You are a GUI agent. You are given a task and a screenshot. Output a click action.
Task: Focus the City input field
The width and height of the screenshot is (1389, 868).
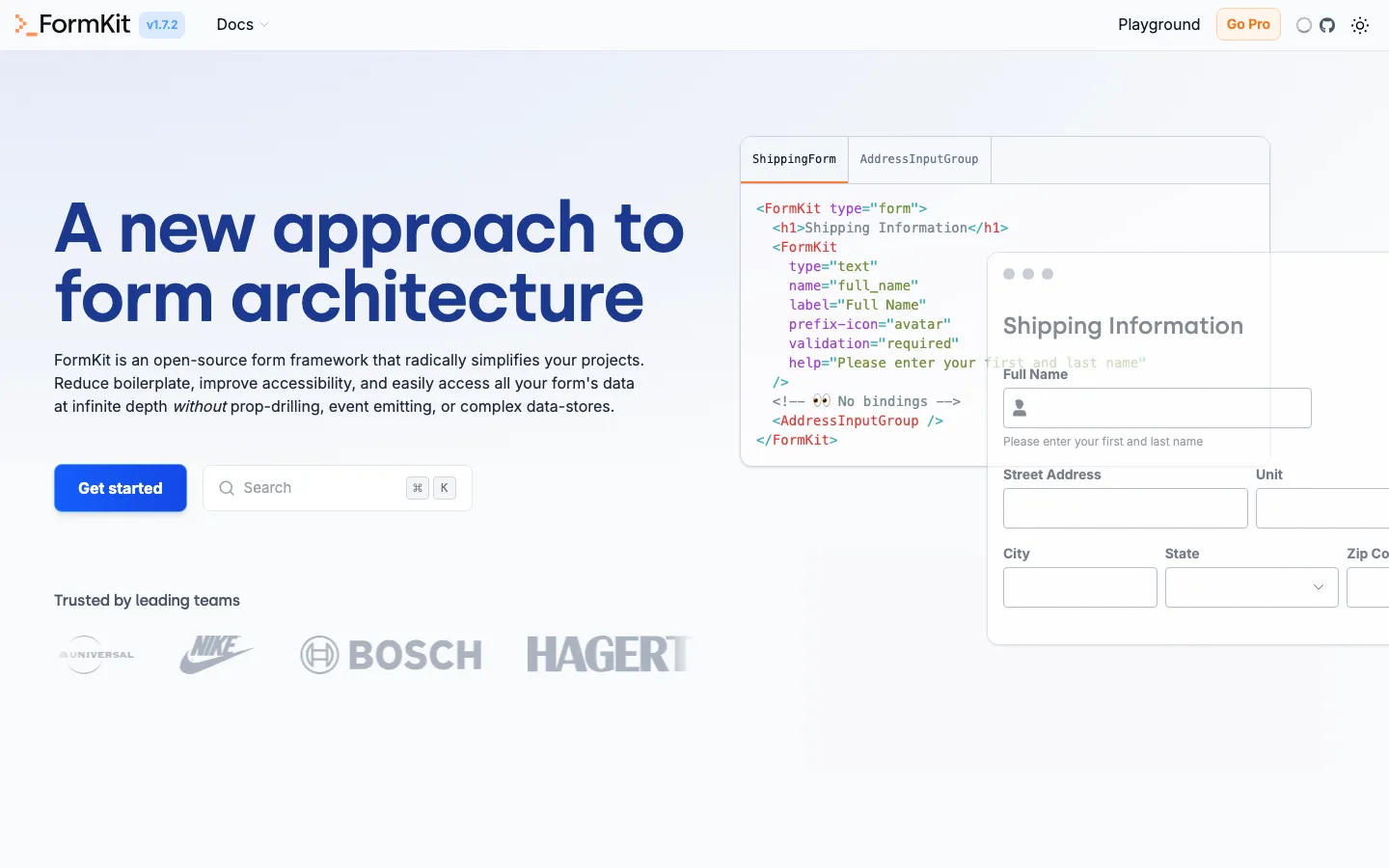tap(1080, 587)
